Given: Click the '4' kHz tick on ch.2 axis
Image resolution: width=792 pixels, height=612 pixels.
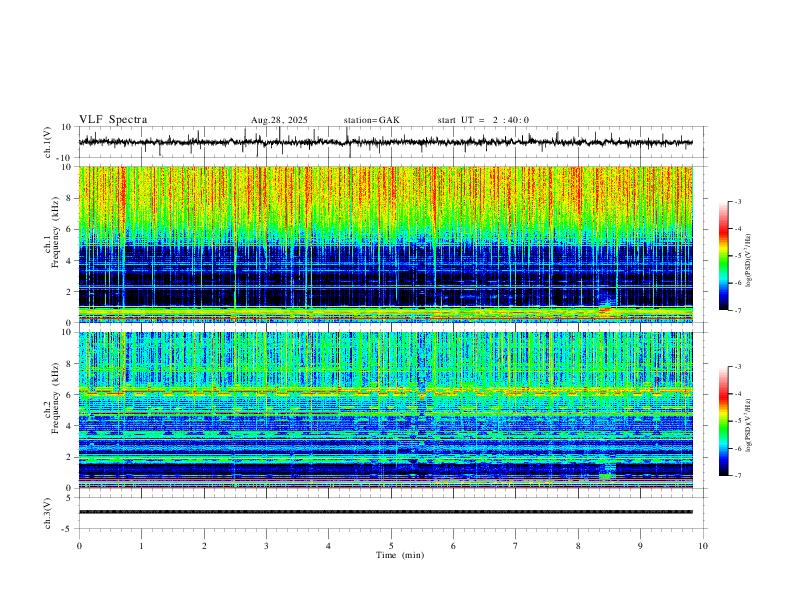Looking at the screenshot, I should click(x=70, y=426).
